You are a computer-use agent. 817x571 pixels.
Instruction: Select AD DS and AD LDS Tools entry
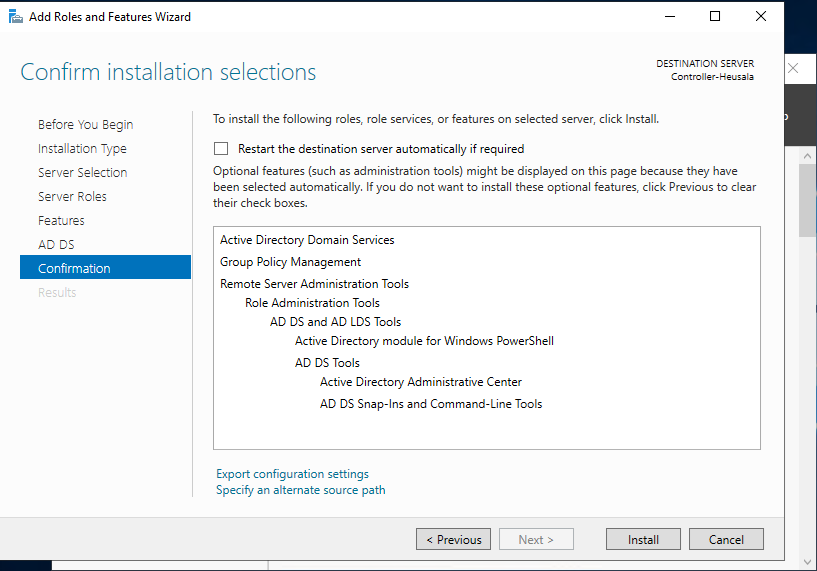click(336, 322)
